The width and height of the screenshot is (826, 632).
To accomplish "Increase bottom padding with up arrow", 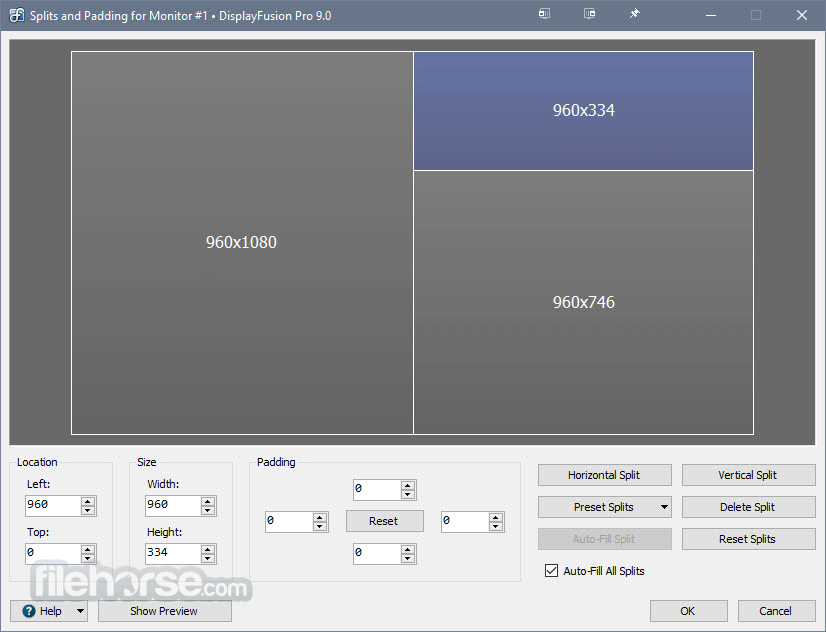I will [x=408, y=549].
